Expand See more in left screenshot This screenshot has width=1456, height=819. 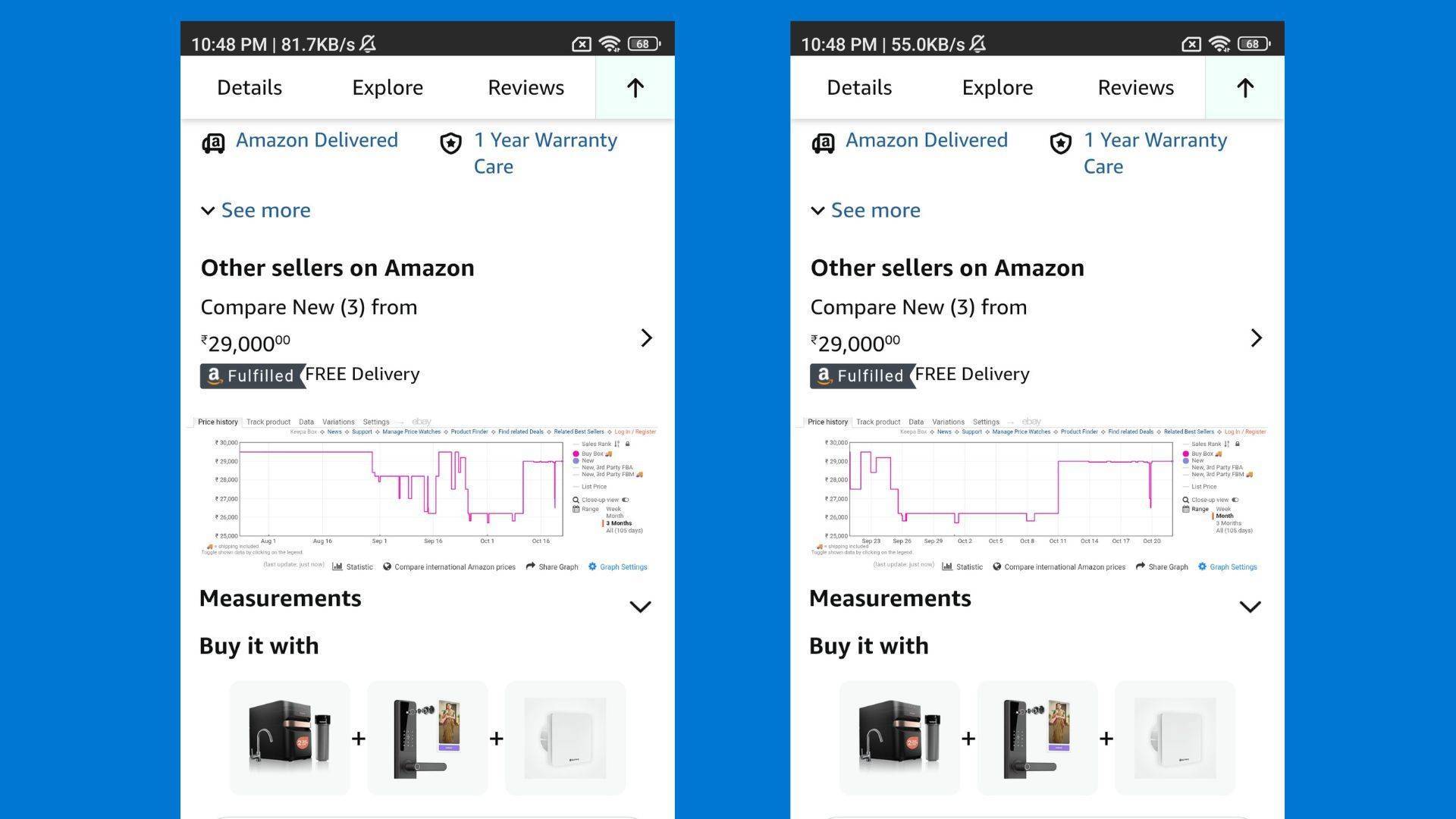pos(256,210)
